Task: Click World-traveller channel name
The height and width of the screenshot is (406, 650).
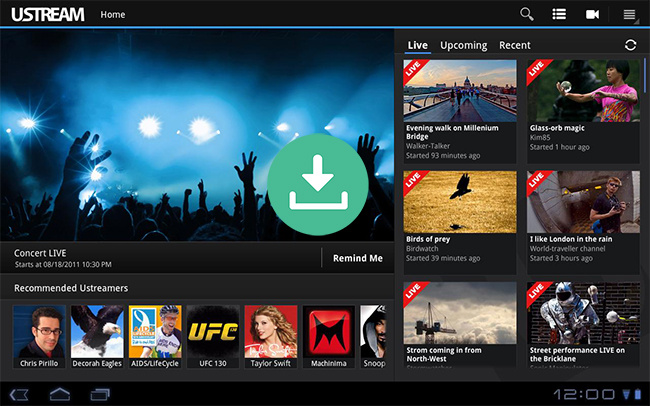Action: 568,248
